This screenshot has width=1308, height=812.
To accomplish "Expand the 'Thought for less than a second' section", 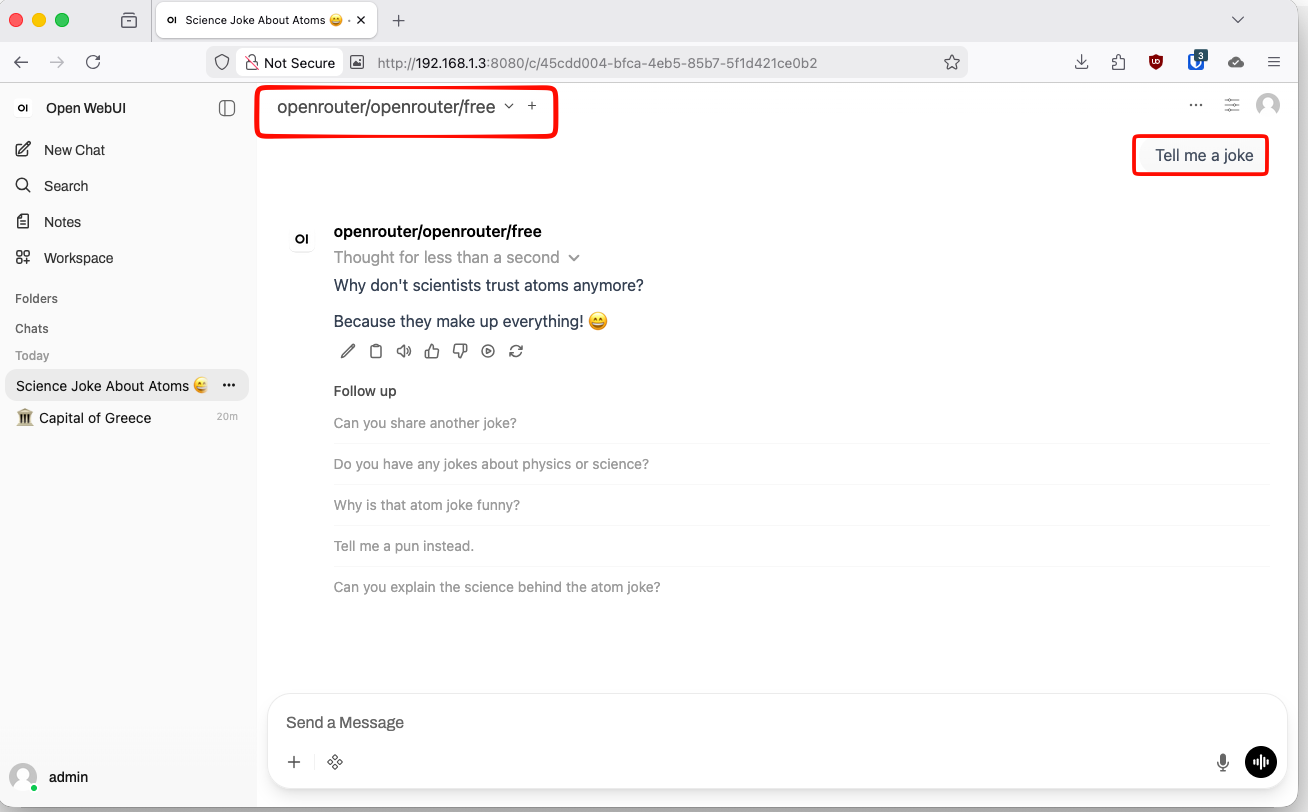I will [457, 258].
